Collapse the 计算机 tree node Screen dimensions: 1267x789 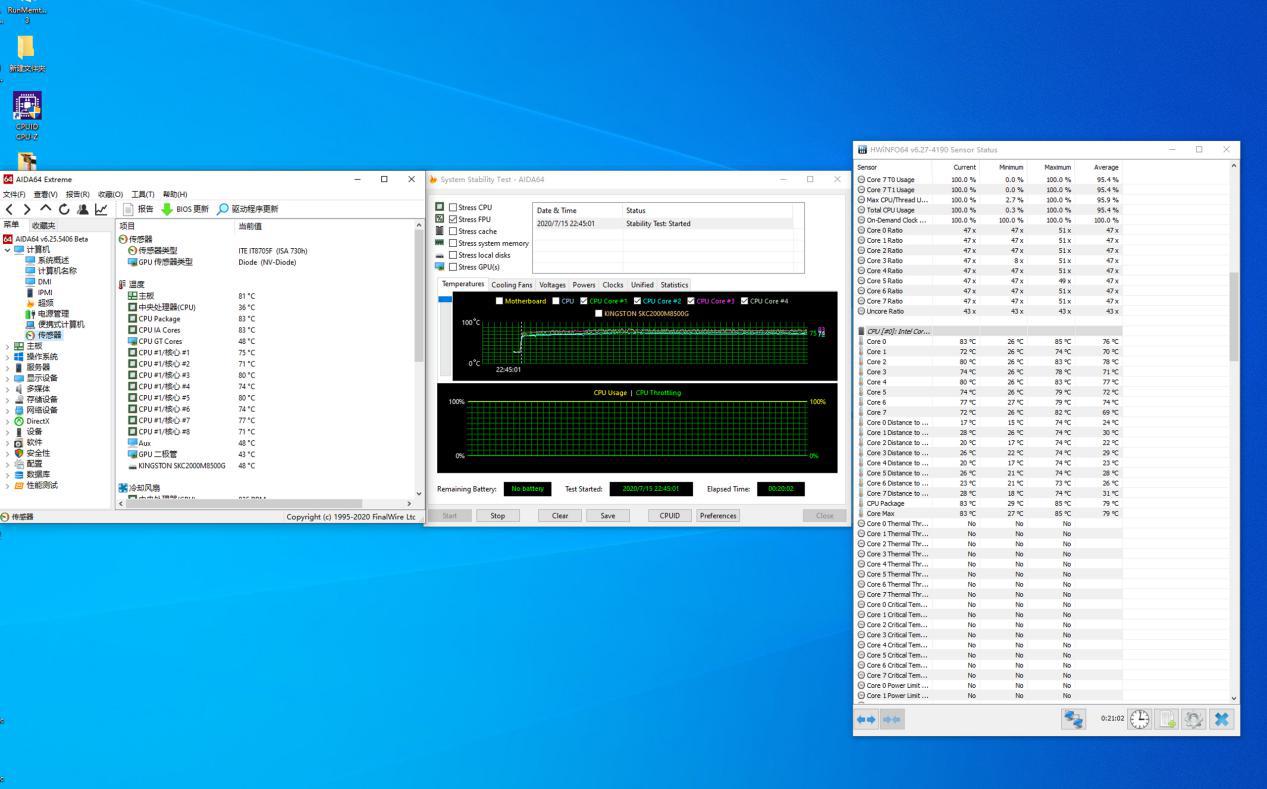(x=8, y=249)
